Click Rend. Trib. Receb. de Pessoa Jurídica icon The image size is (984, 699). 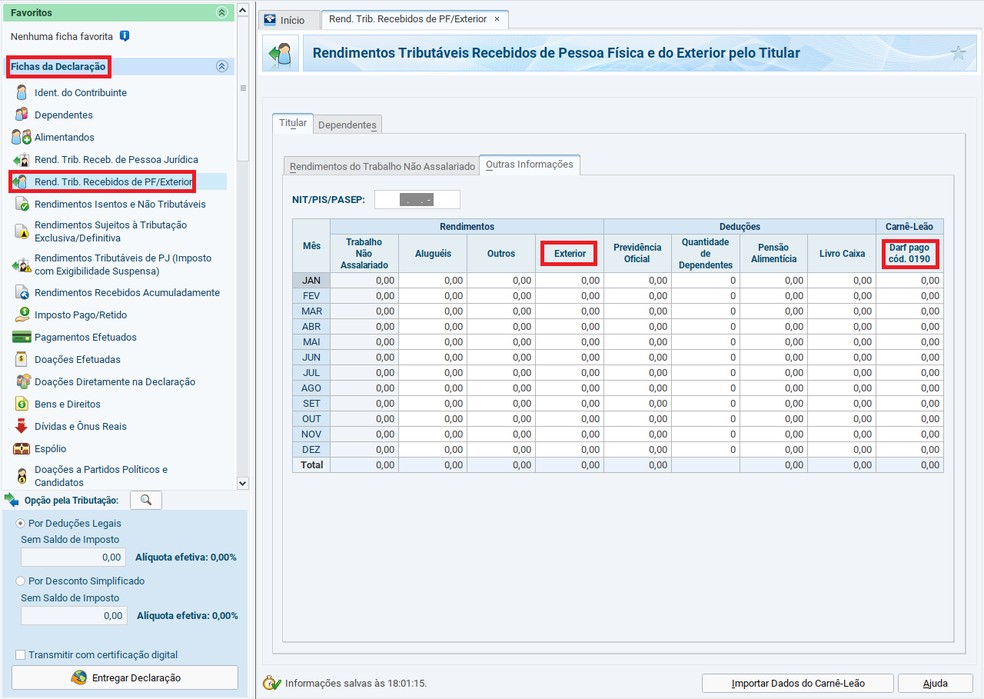tap(21, 159)
